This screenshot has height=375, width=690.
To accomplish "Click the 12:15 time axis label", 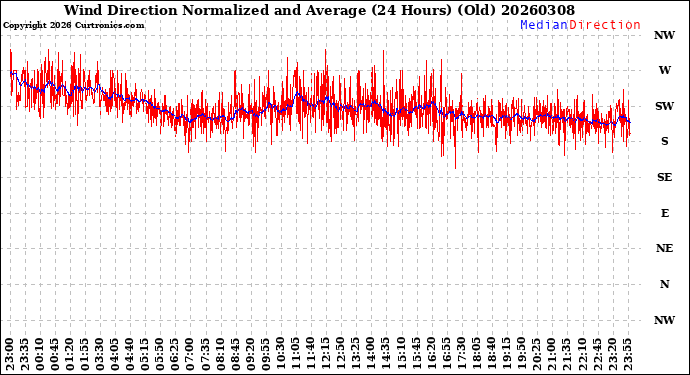I will click(x=326, y=355).
